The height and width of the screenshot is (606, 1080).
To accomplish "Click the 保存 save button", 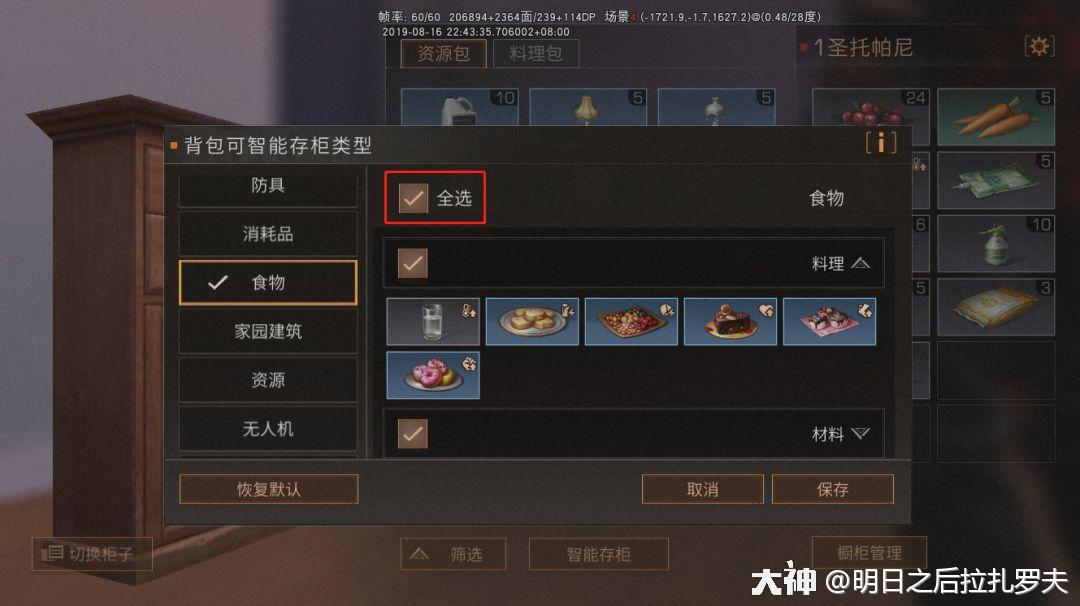I will [x=833, y=489].
